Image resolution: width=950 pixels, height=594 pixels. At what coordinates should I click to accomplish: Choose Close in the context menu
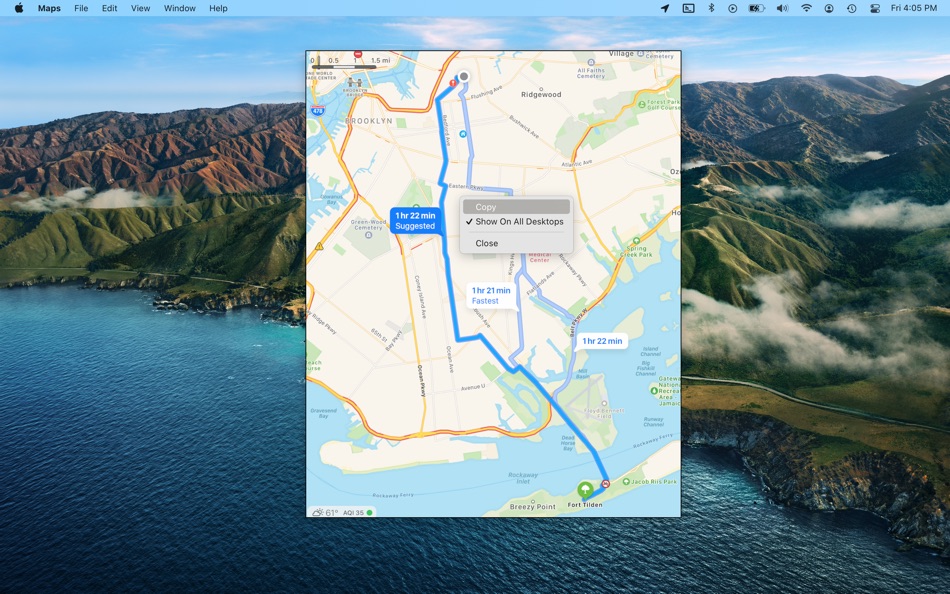coord(516,243)
